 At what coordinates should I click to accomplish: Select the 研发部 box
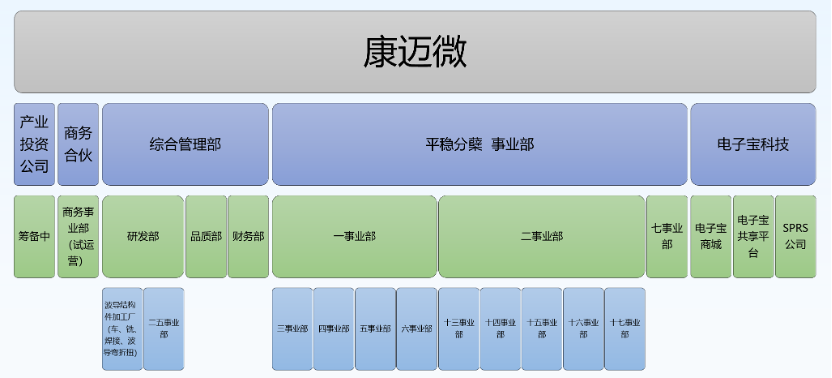pos(143,237)
